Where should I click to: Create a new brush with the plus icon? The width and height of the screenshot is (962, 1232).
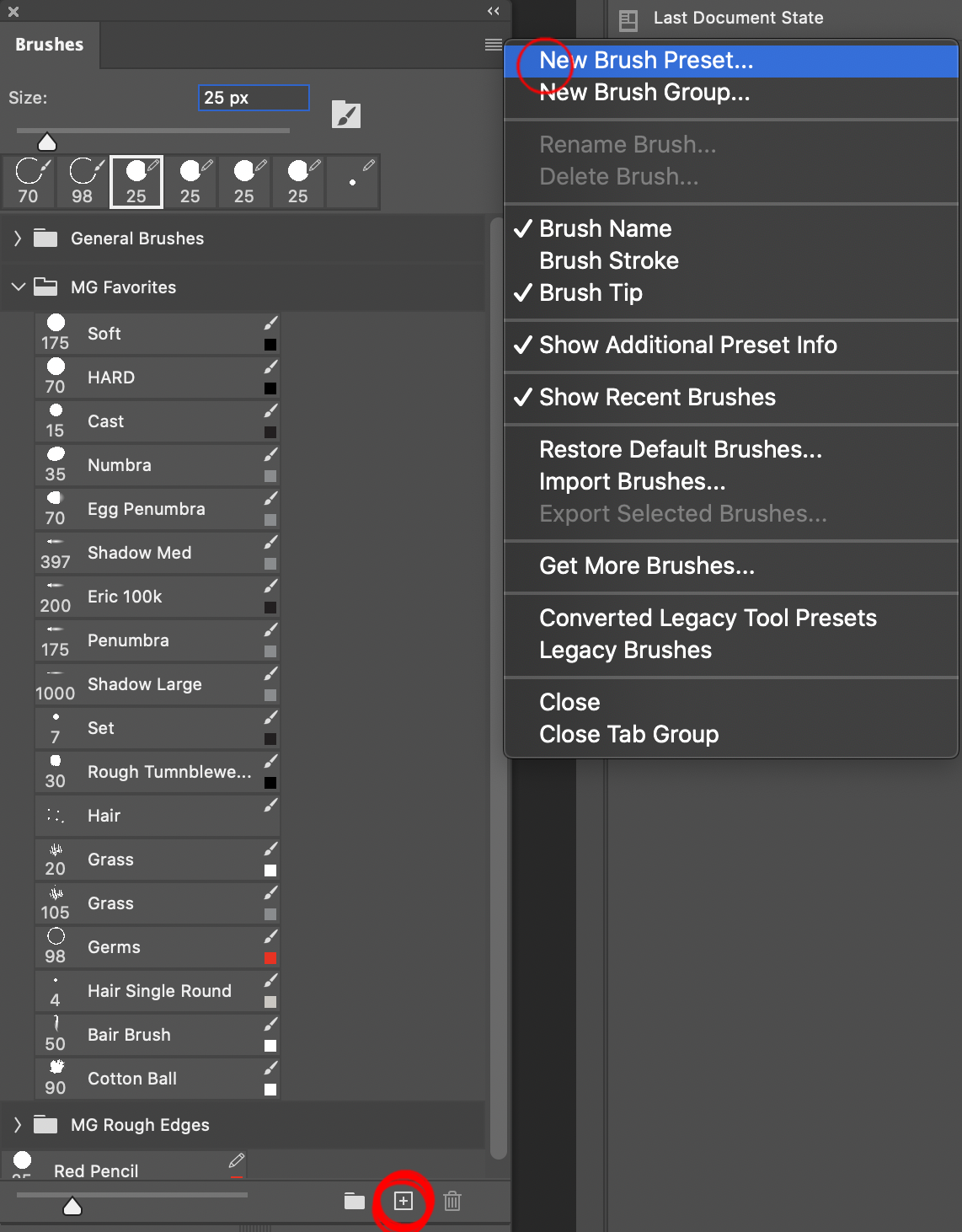(x=403, y=1203)
